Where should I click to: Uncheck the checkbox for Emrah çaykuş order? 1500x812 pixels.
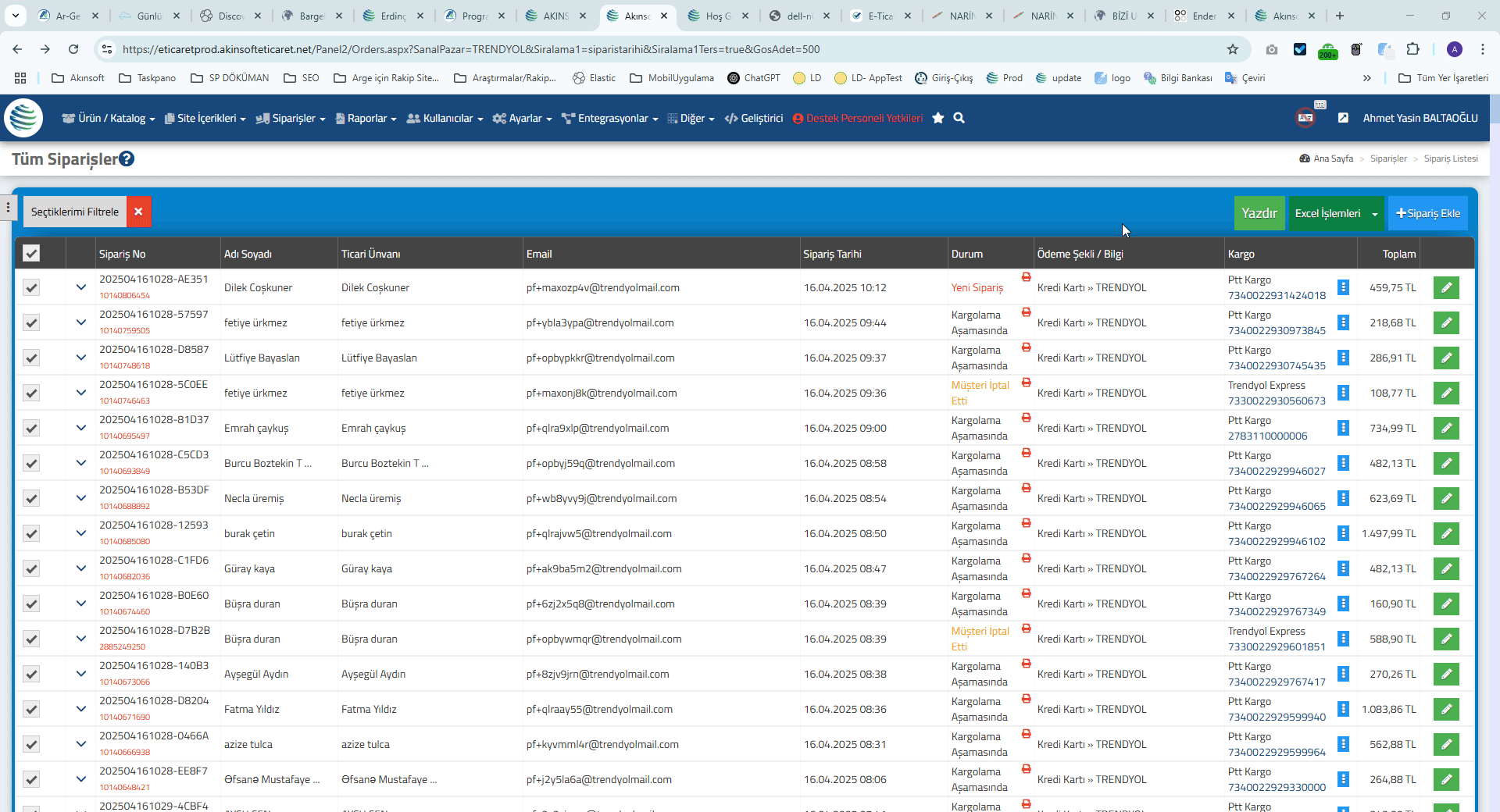point(31,428)
